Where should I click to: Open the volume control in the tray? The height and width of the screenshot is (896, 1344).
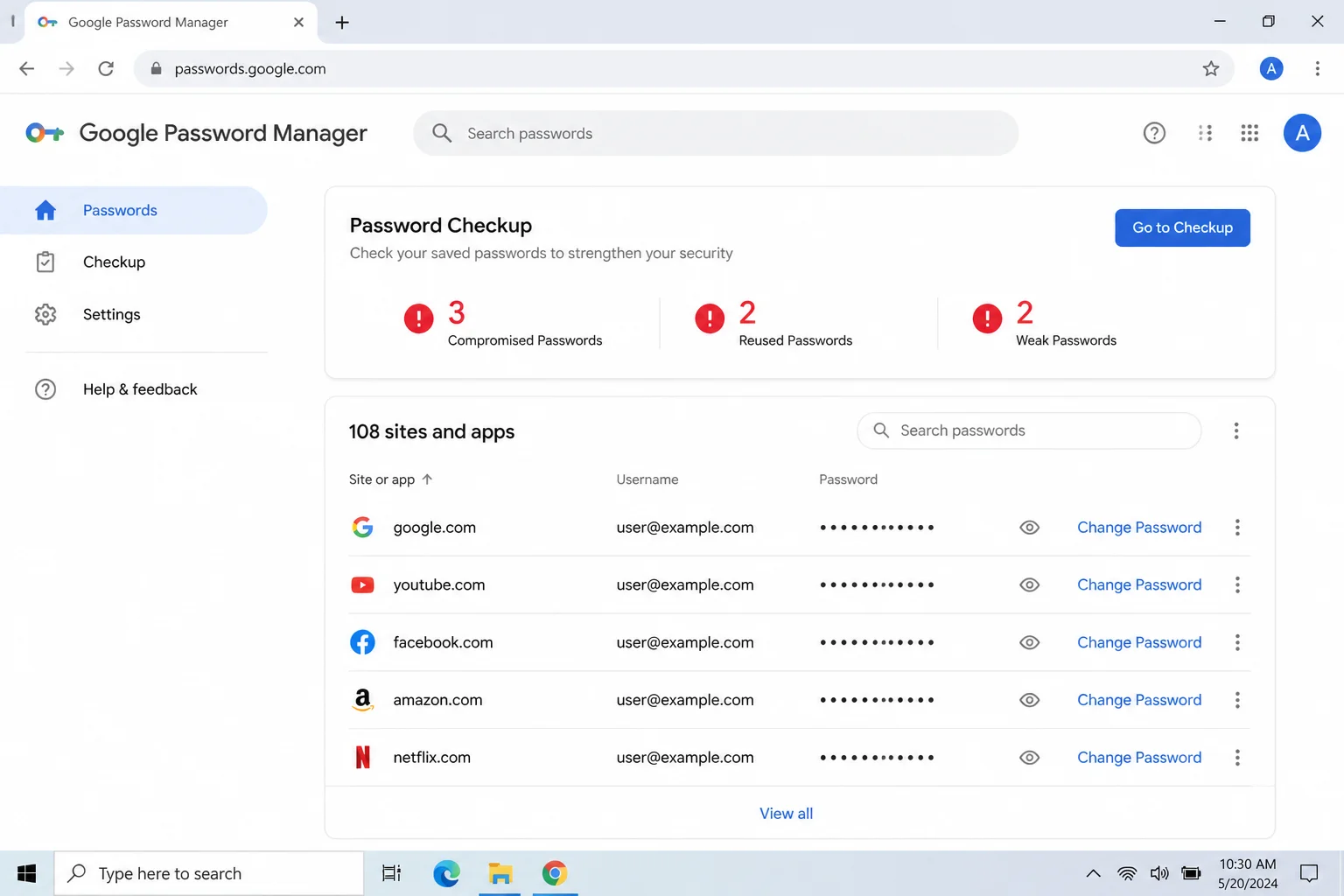coord(1159,873)
